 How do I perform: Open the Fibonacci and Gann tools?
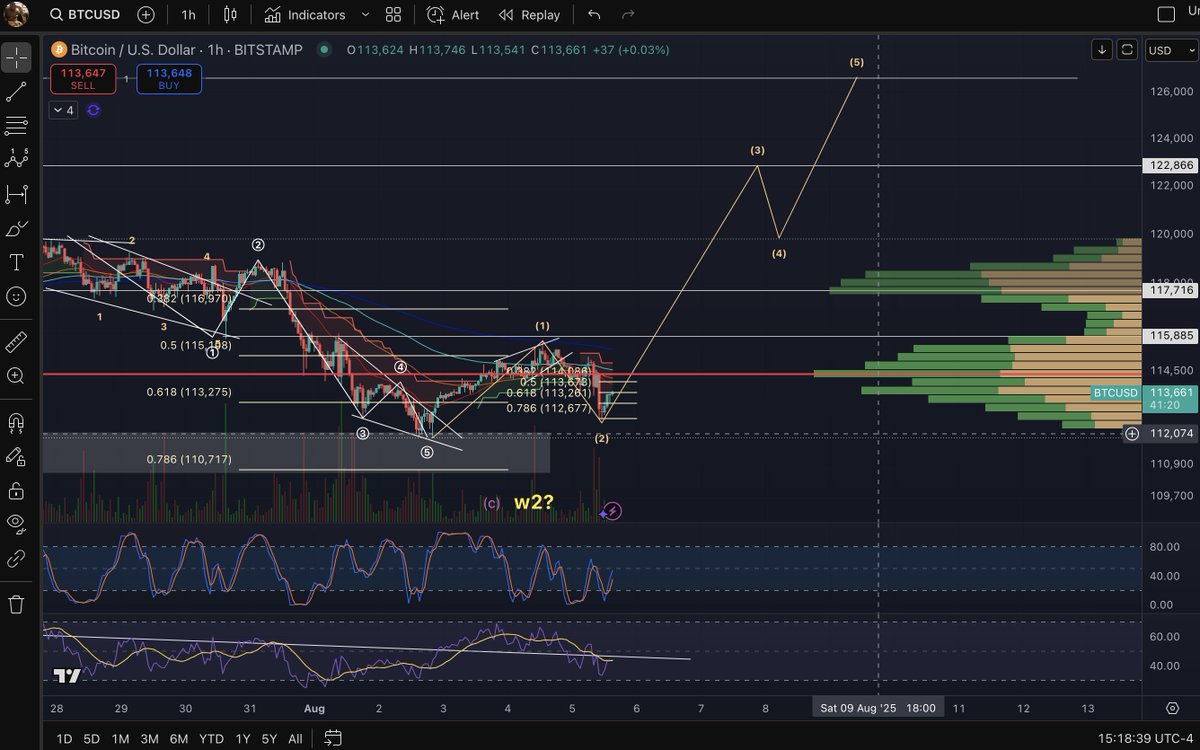16,125
